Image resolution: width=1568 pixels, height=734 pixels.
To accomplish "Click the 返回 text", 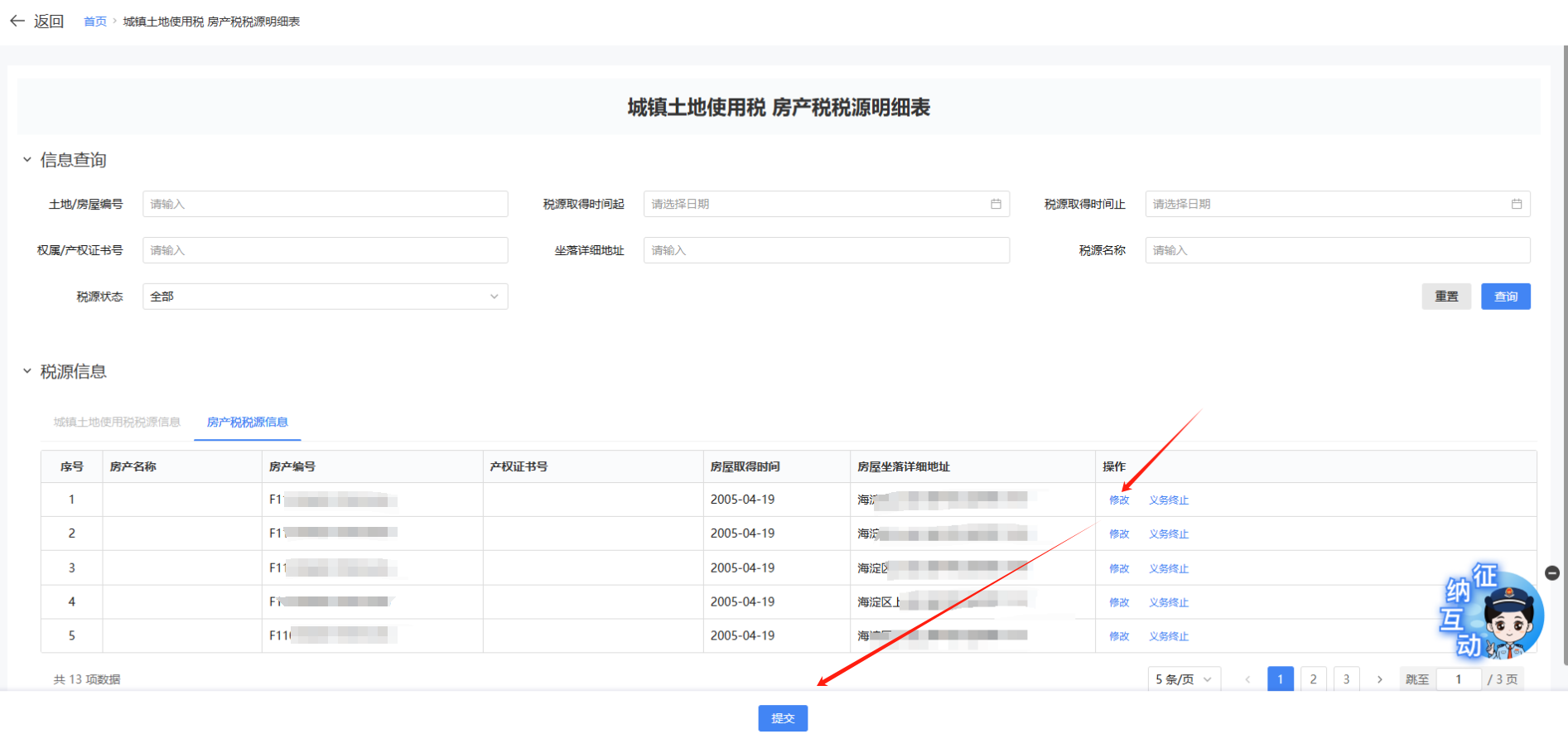I will (x=49, y=22).
